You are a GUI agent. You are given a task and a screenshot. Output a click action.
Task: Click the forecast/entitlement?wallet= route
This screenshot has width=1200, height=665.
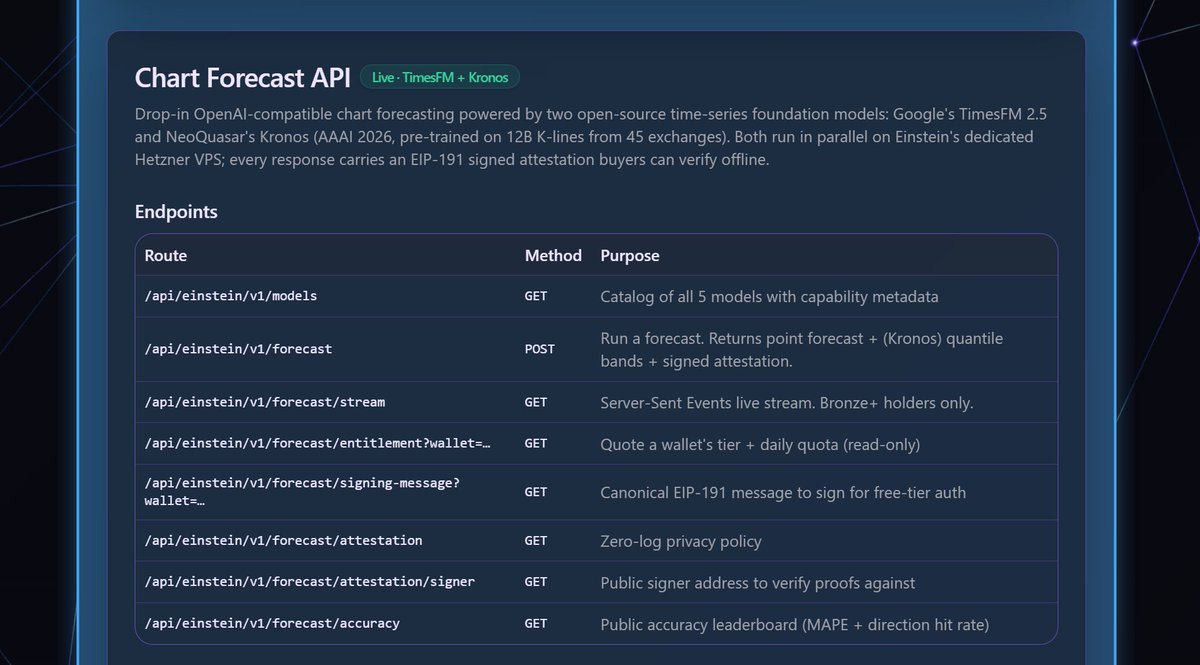[318, 443]
